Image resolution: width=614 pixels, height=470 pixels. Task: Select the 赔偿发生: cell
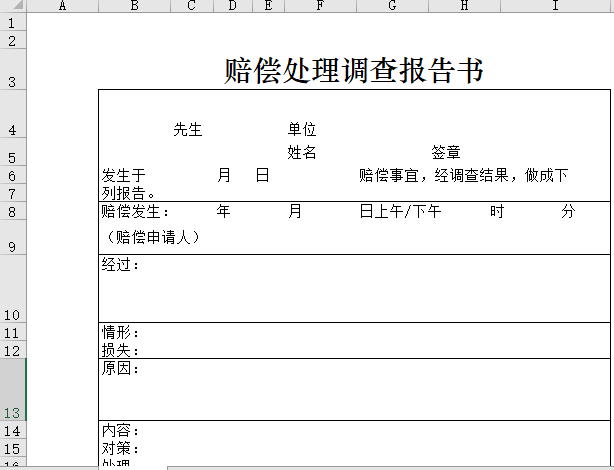(135, 212)
